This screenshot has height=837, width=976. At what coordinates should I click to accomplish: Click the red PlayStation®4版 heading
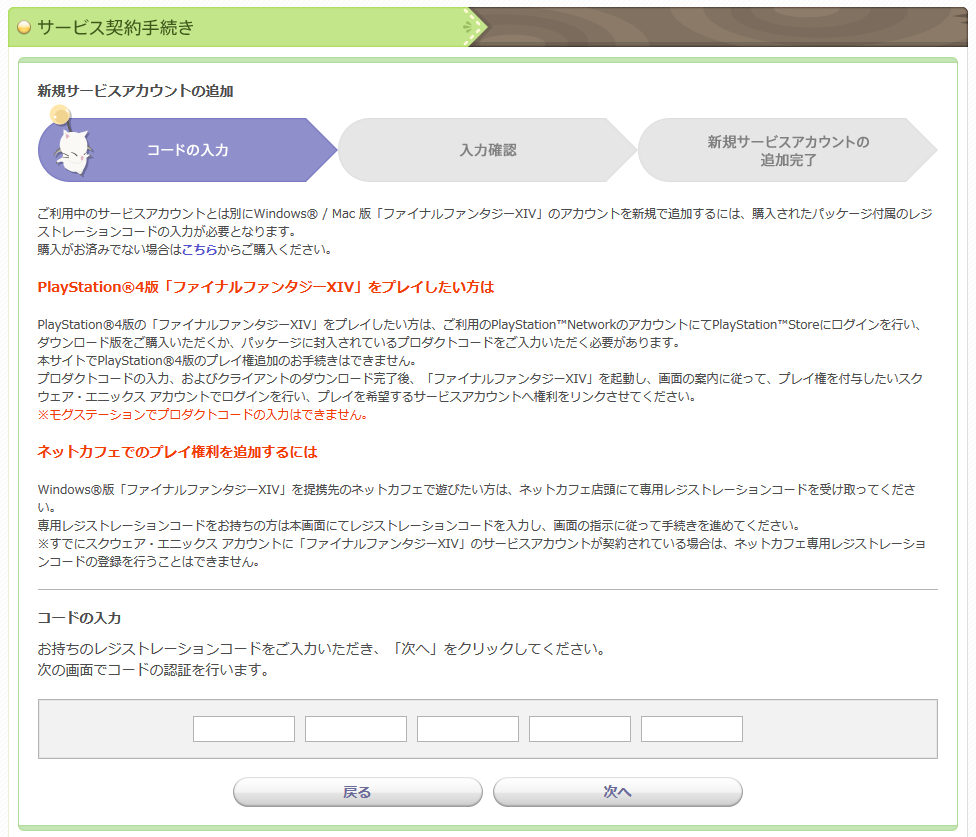tap(266, 287)
